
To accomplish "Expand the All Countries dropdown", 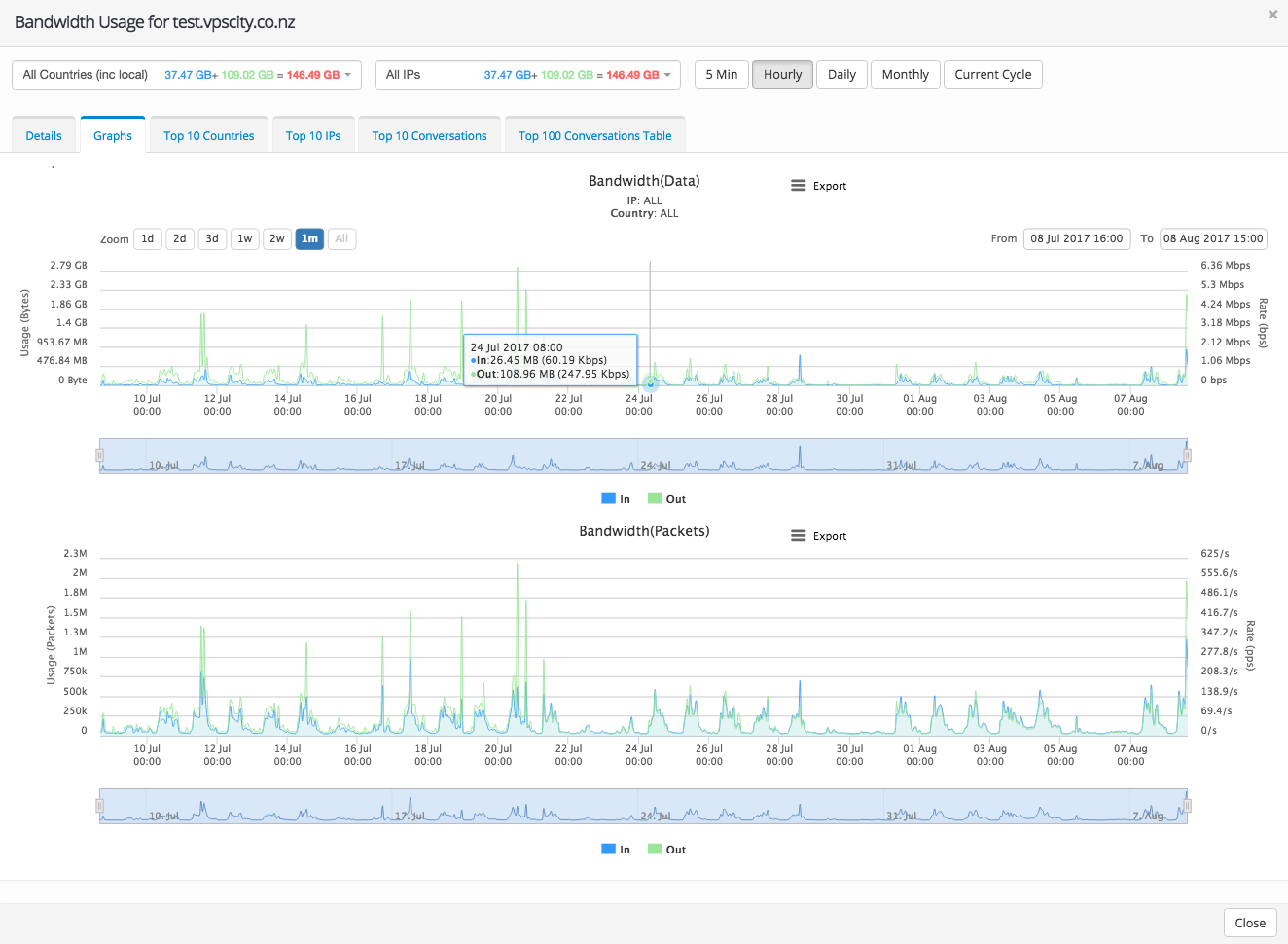I will coord(187,75).
